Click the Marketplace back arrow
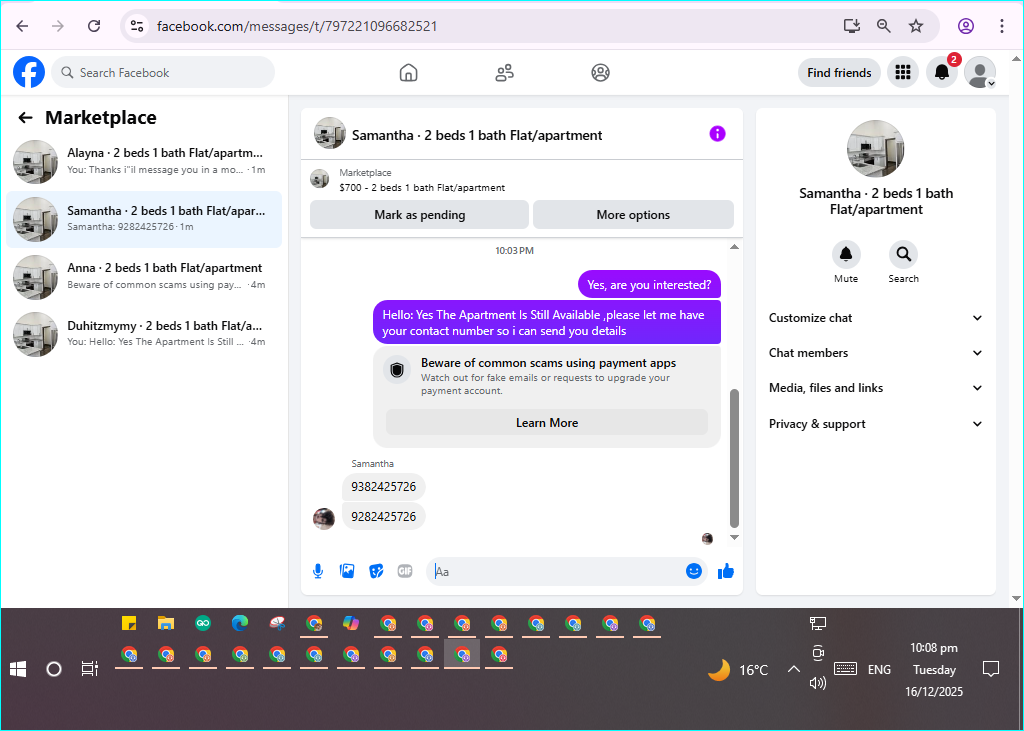1024x731 pixels. pos(25,118)
